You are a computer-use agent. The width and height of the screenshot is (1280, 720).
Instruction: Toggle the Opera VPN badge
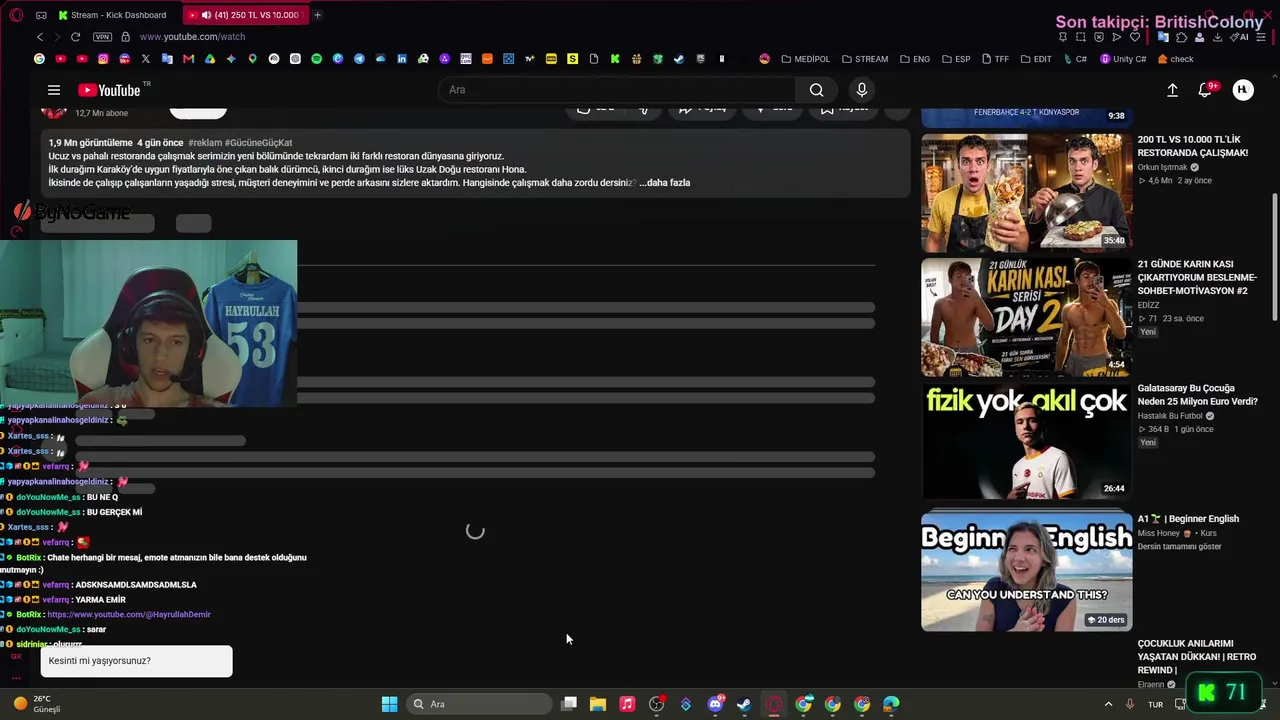102,37
